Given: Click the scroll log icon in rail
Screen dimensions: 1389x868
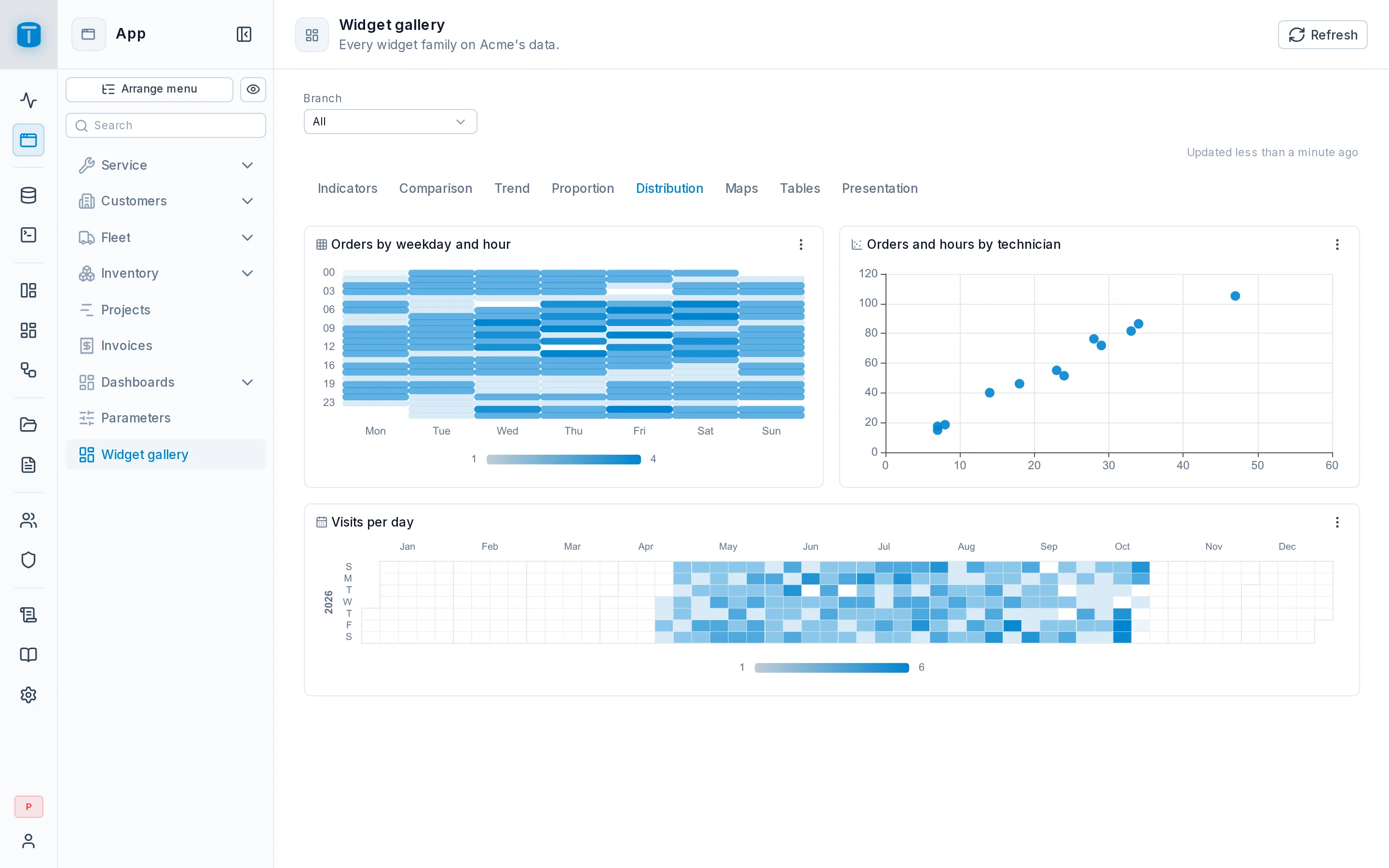Looking at the screenshot, I should pos(28,615).
